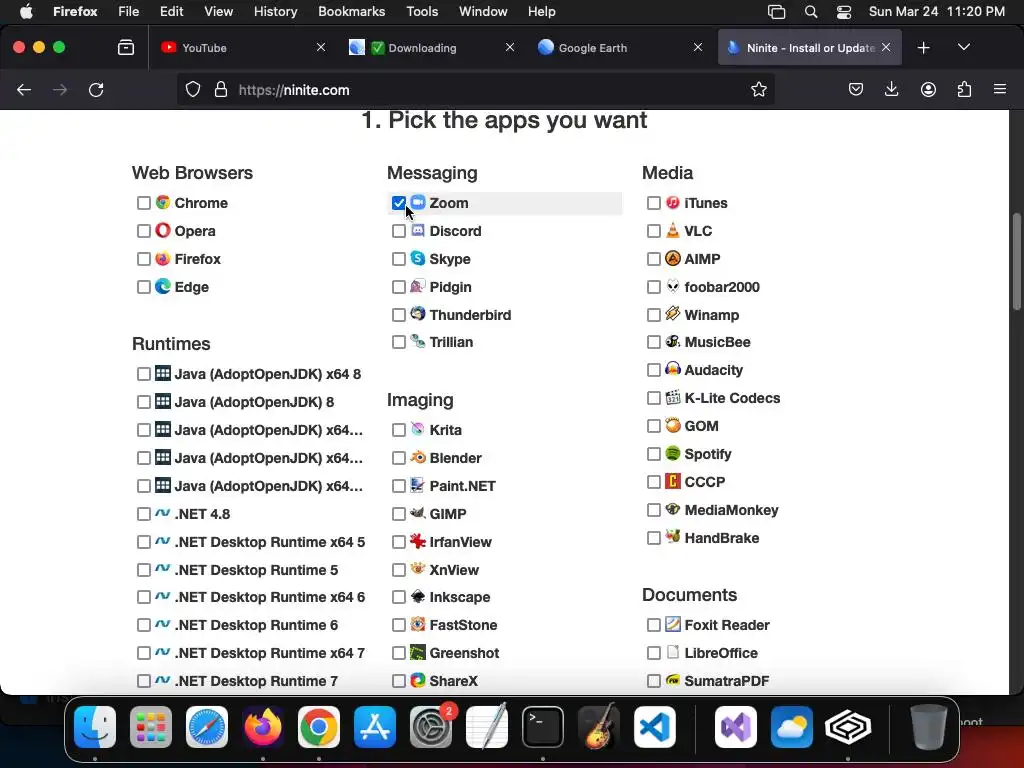This screenshot has height=768, width=1024.
Task: Open System Settings from Dock
Action: [430, 727]
